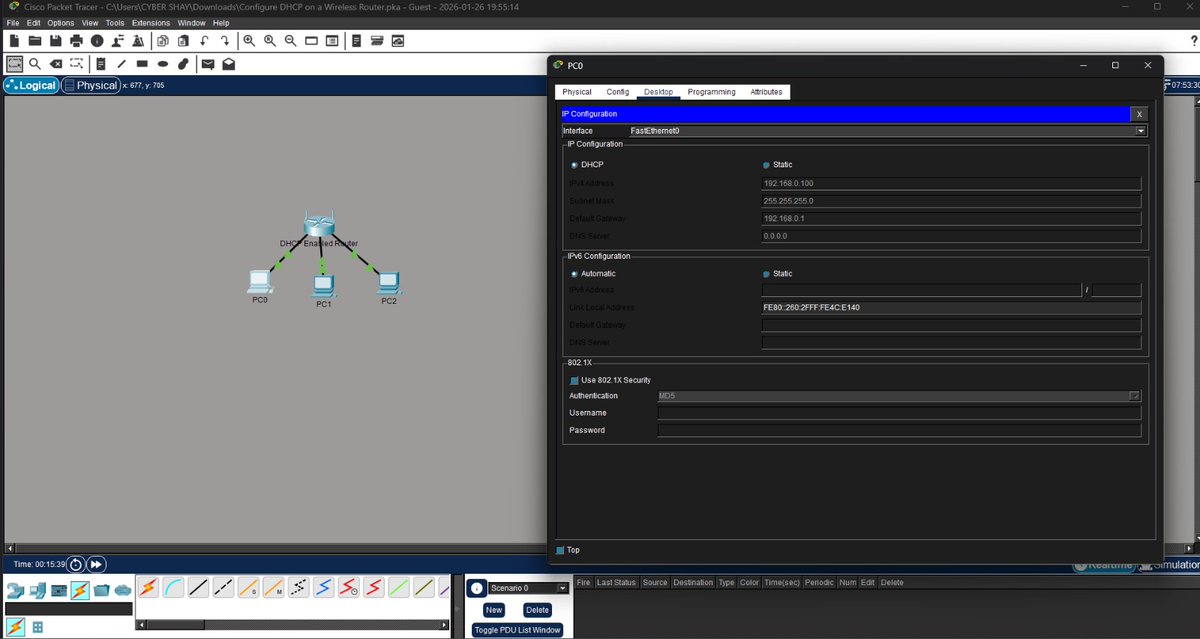This screenshot has height=639, width=1200.
Task: Choose the copper straight-through cable
Action: pos(198,587)
